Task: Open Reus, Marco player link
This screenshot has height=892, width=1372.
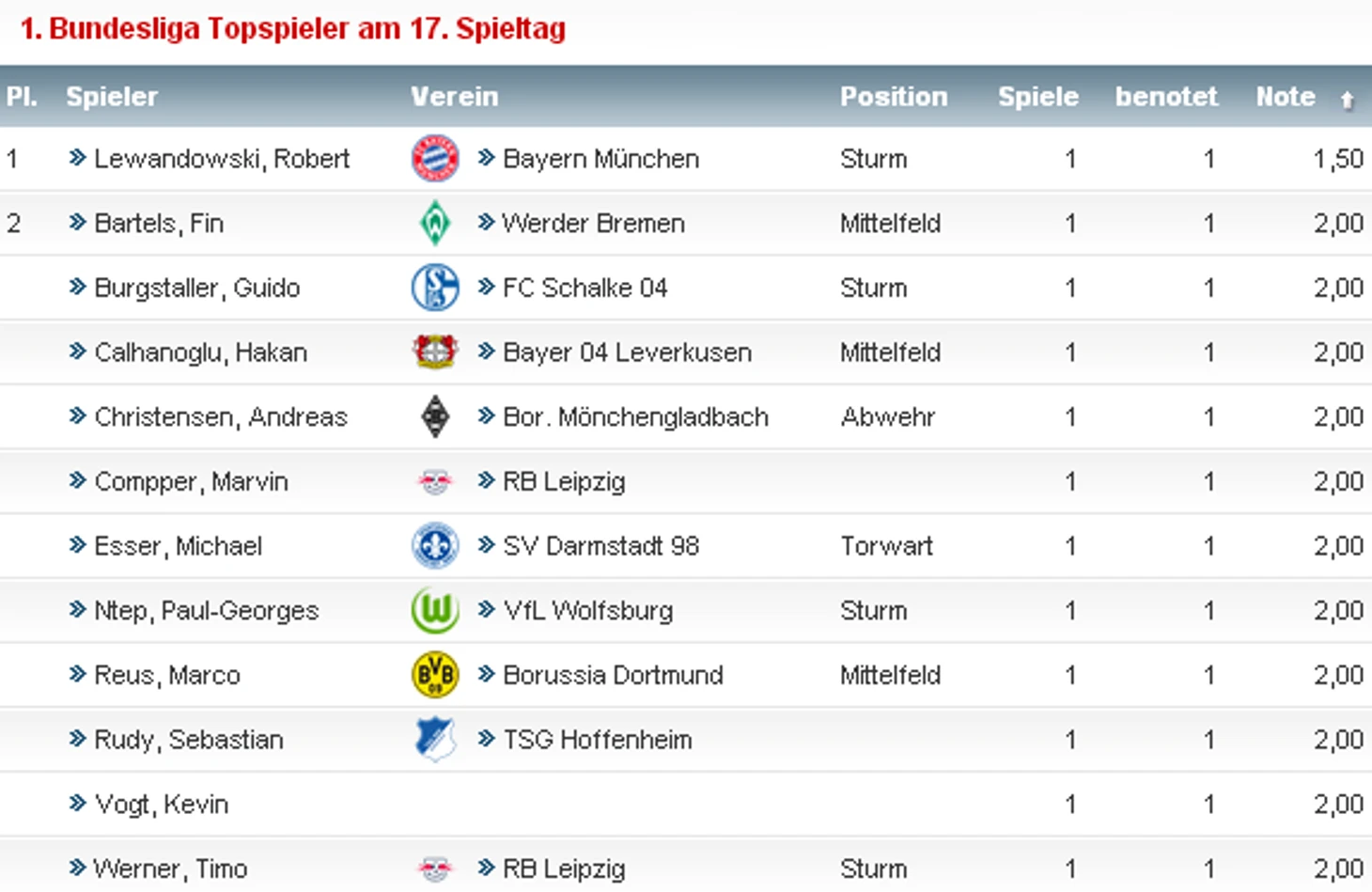Action: click(x=166, y=676)
